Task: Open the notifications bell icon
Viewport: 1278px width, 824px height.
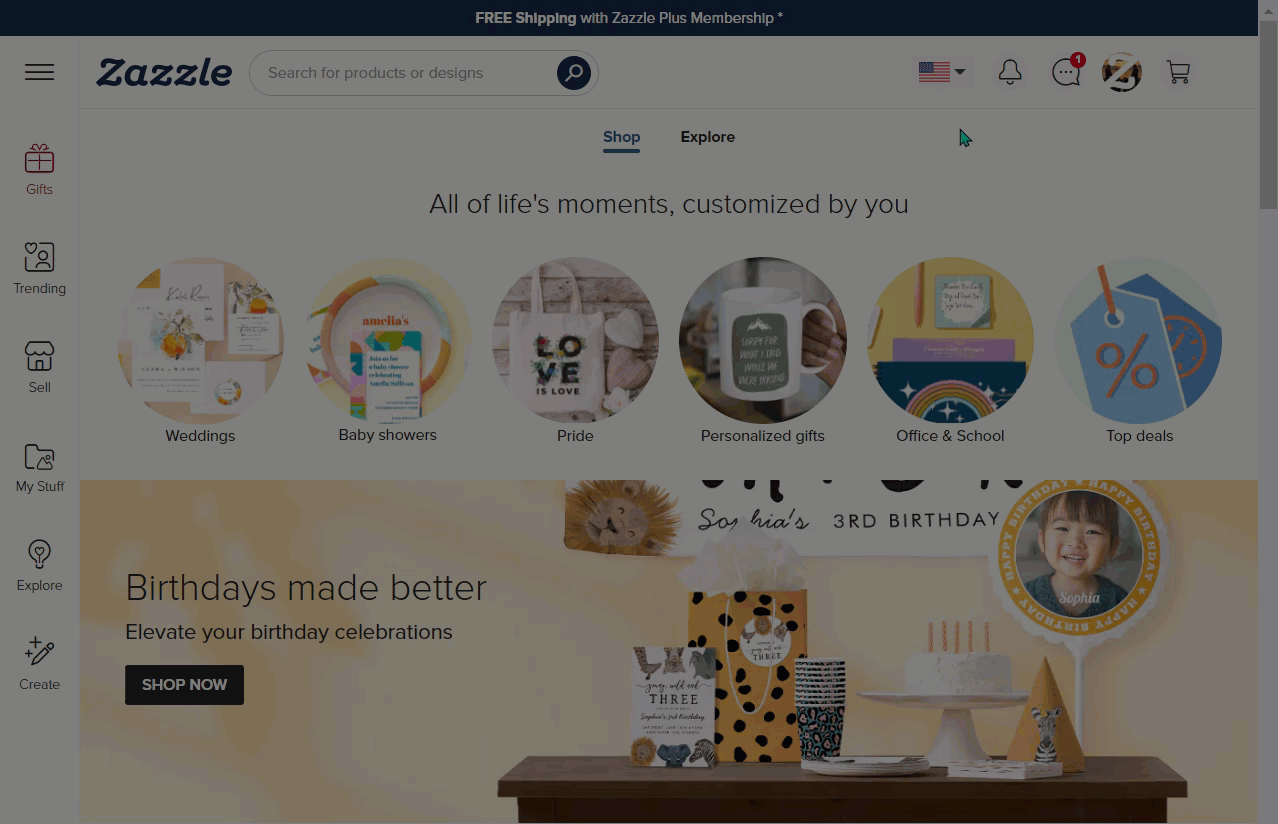Action: tap(1010, 72)
